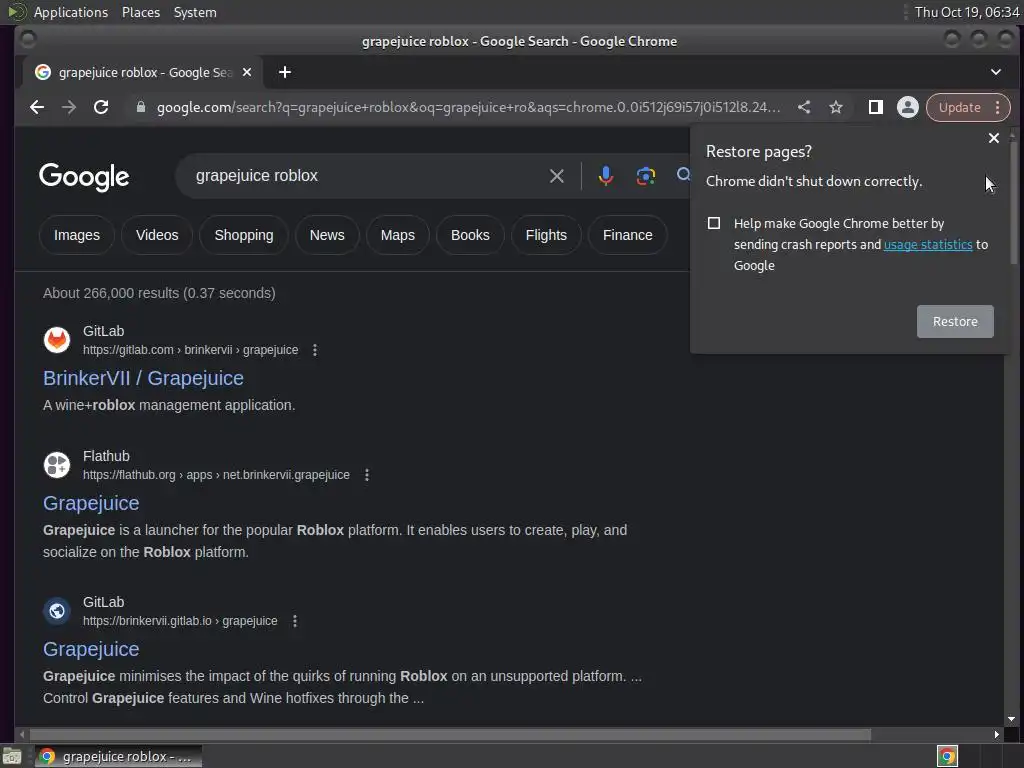Click the horizontal page scrollbar
1024x768 pixels.
point(449,735)
